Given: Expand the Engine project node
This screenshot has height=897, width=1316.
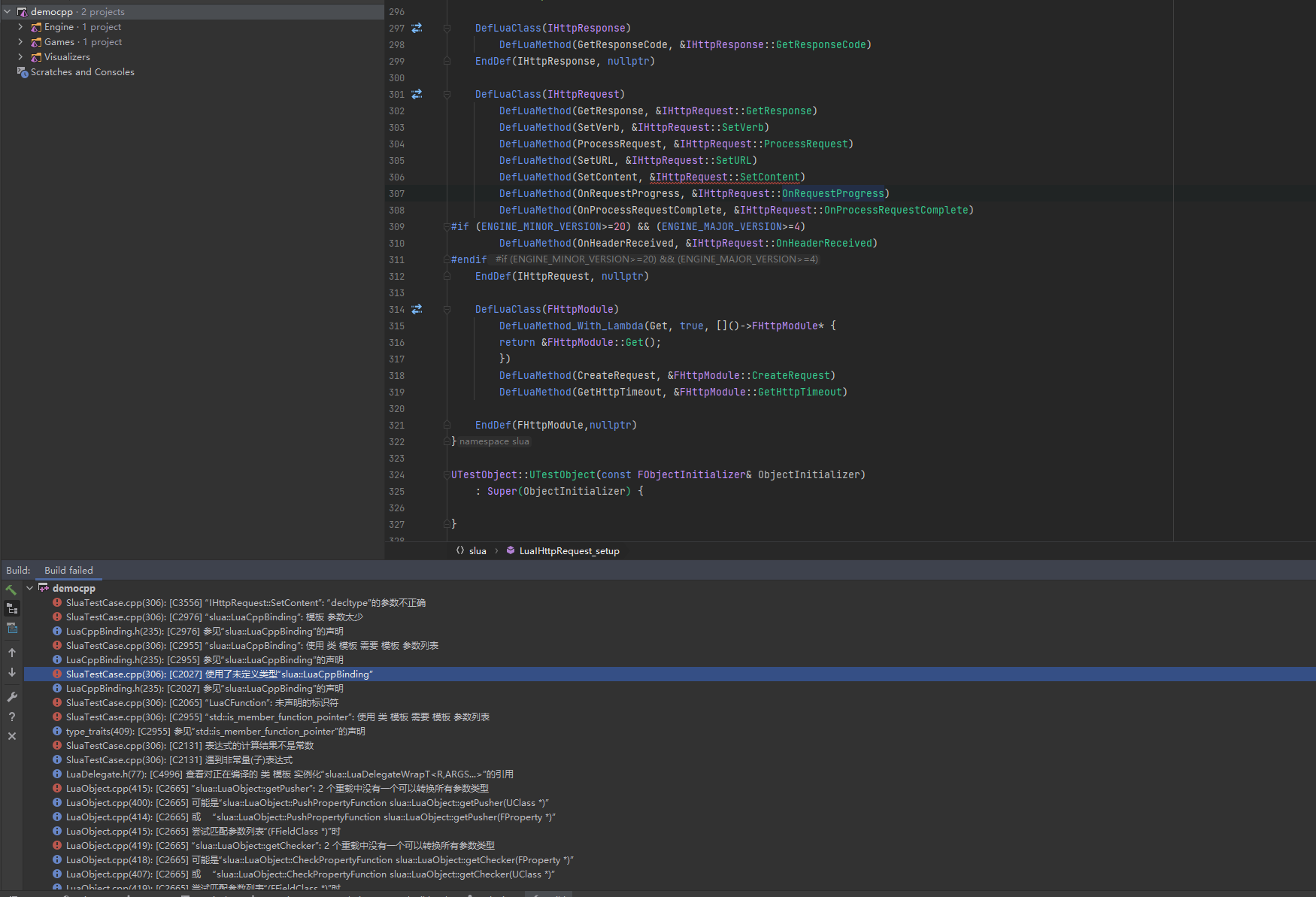Looking at the screenshot, I should coord(20,27).
